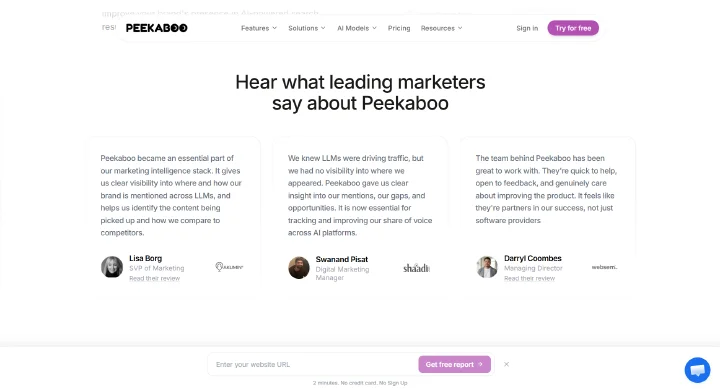Click the Try for free button
The image size is (720, 389).
573,28
